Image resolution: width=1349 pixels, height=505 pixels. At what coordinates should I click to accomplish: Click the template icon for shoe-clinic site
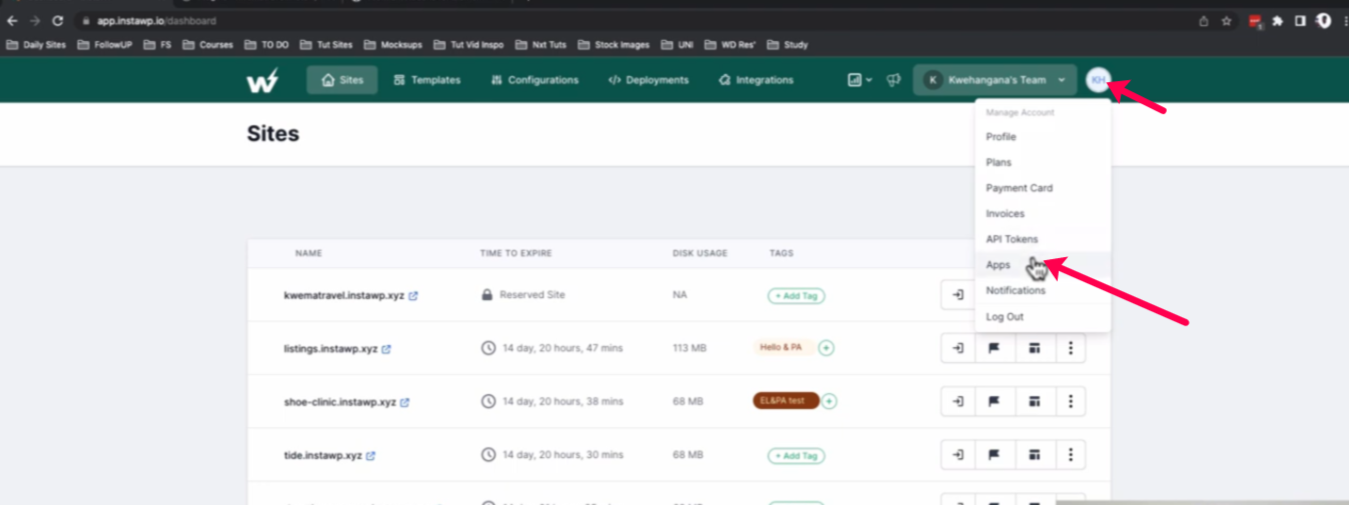[x=1034, y=401]
